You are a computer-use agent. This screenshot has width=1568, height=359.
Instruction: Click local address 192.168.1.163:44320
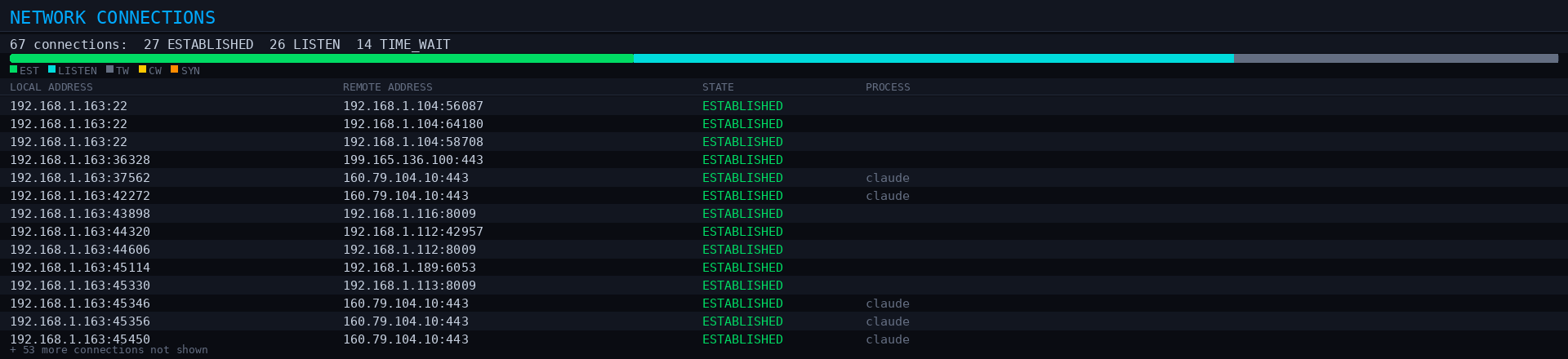80,232
